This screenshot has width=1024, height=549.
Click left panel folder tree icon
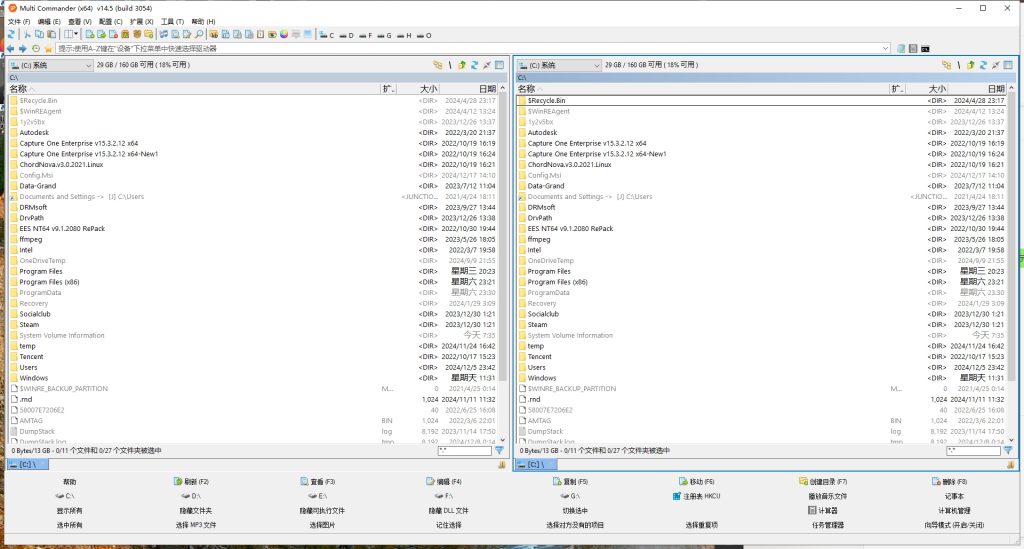tap(438, 65)
